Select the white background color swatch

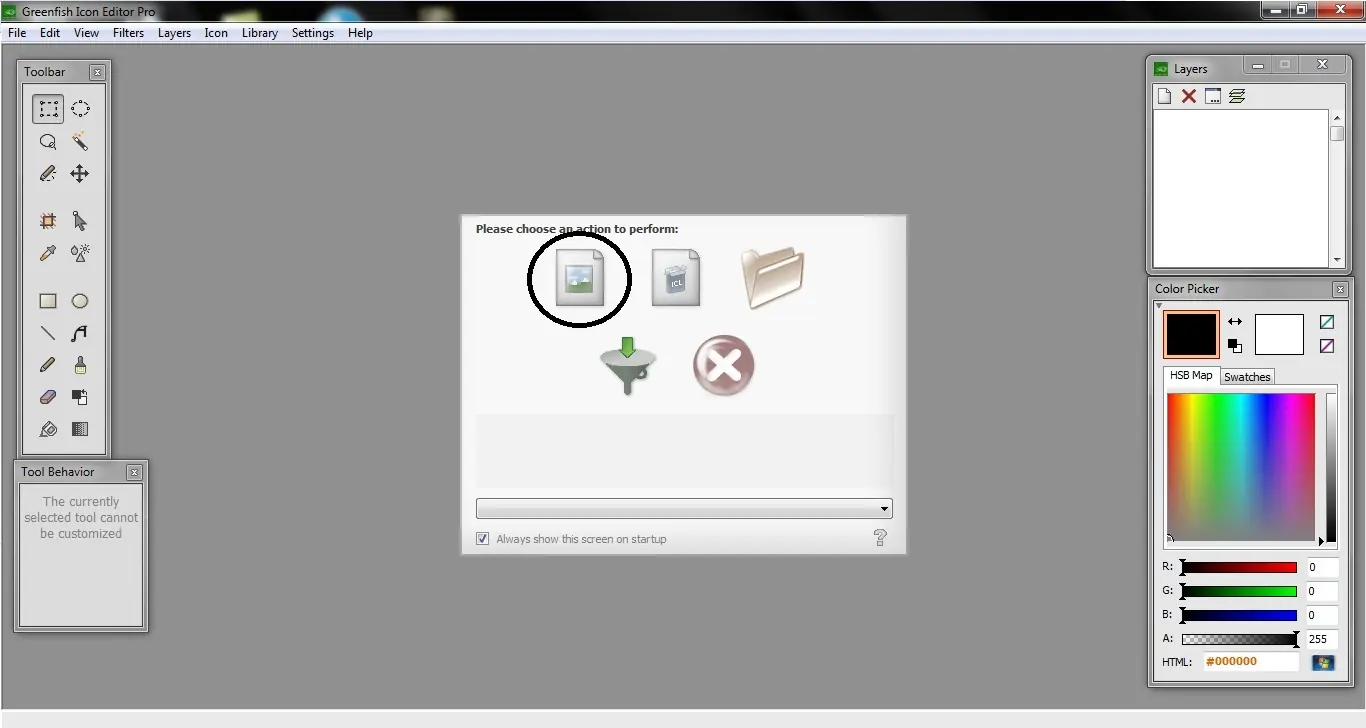coord(1279,334)
